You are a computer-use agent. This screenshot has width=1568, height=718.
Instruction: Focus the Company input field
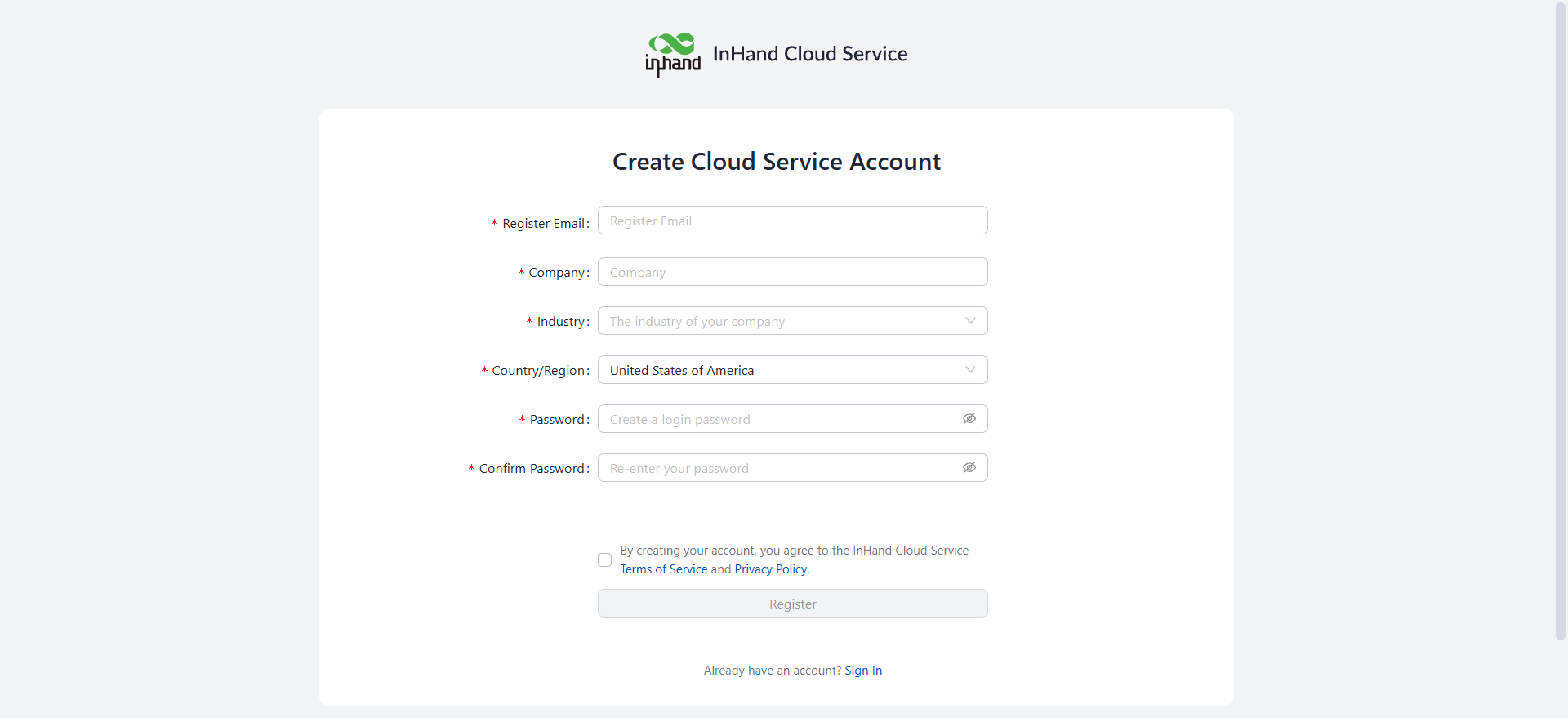(x=792, y=272)
